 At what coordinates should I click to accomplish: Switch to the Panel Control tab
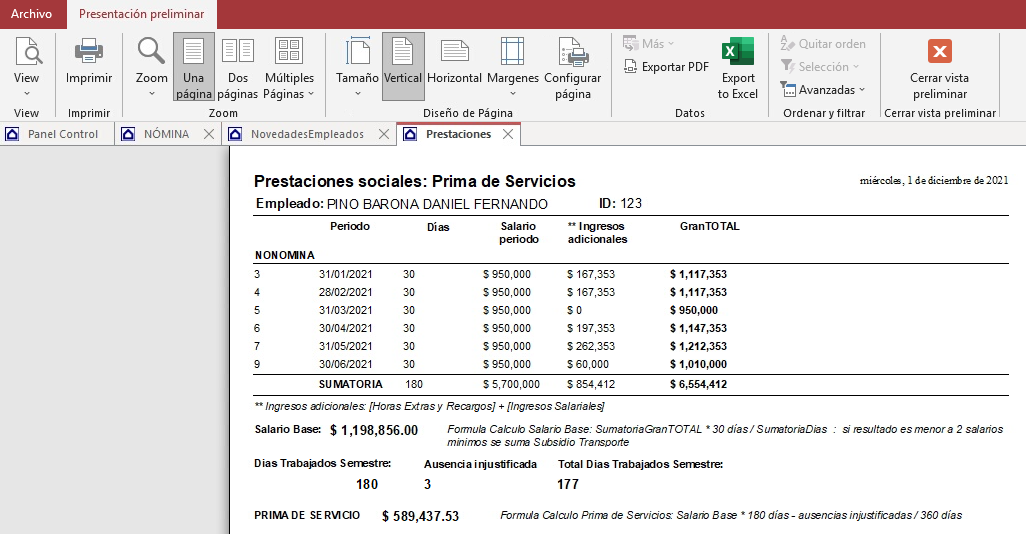click(62, 134)
